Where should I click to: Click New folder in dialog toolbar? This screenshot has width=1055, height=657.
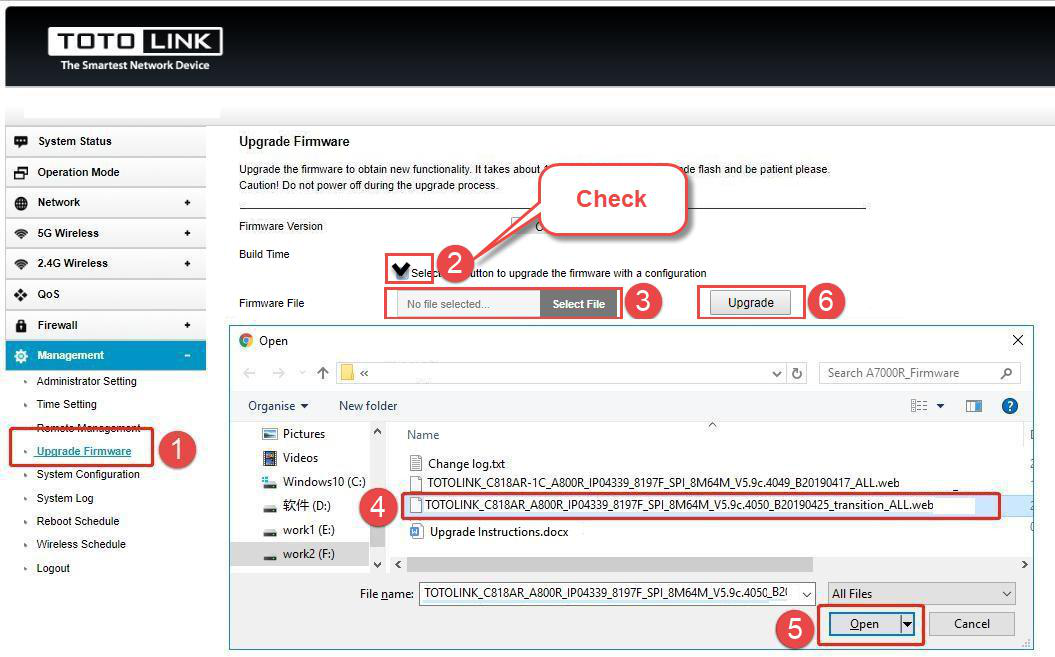pos(368,406)
